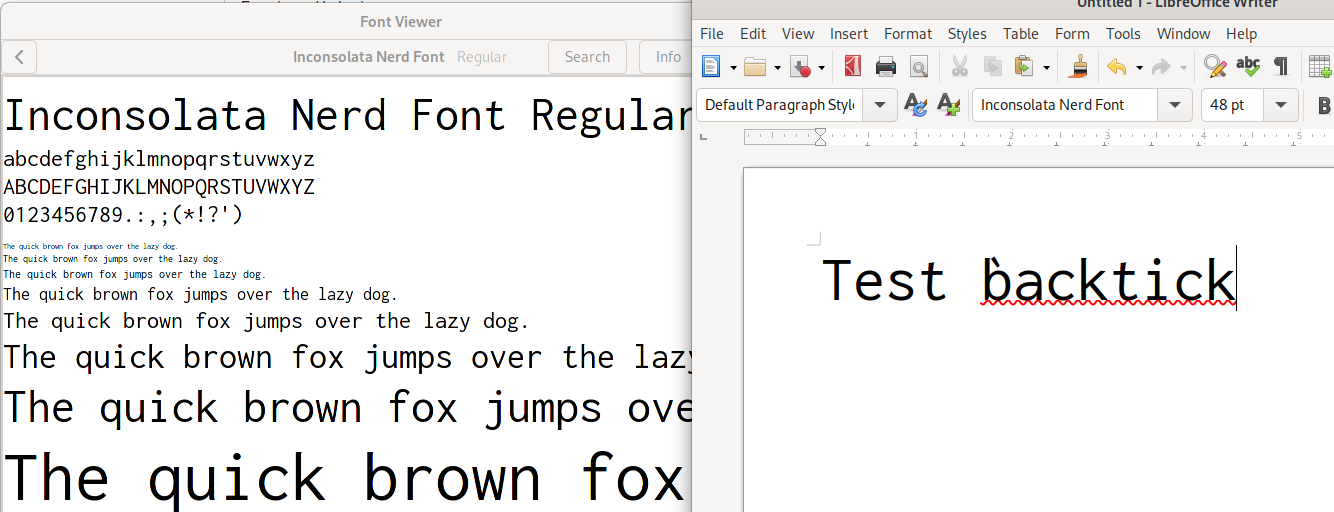Open the Help menu
The image size is (1334, 512).
coord(1241,34)
